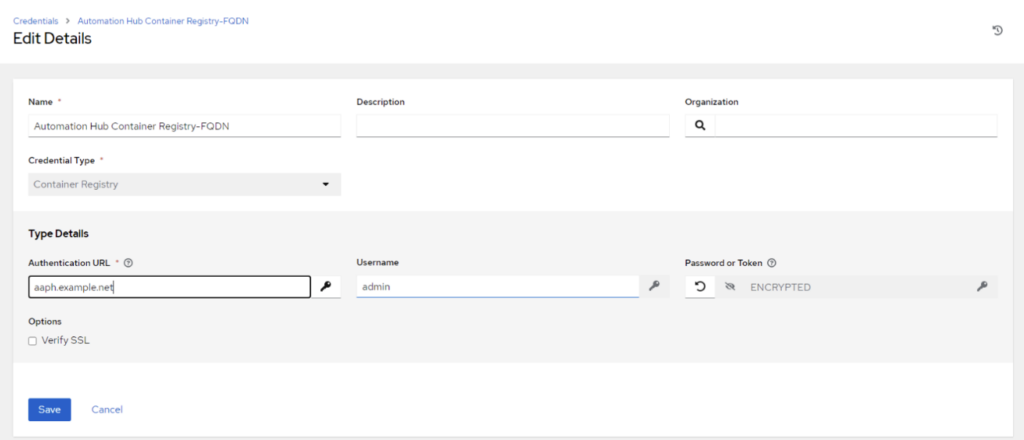Click hidden-eye icon next to ENCRYPTED
Screen dimensions: 1024x440
730,287
